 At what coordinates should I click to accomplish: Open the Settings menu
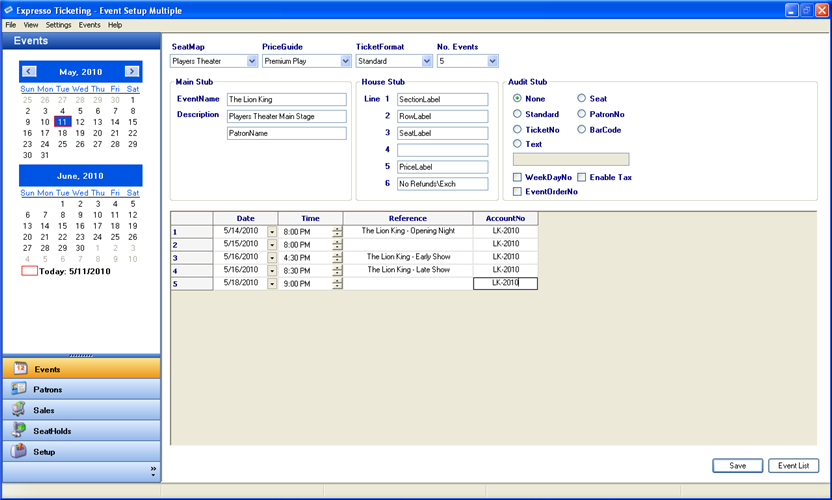(58, 25)
